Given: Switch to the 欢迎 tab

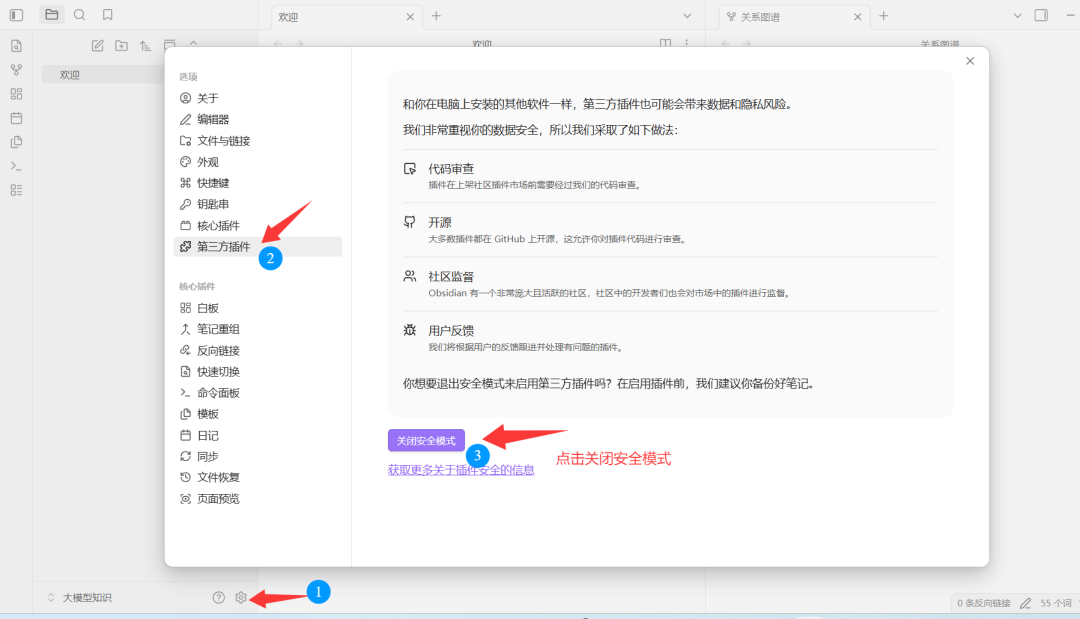Looking at the screenshot, I should (344, 17).
